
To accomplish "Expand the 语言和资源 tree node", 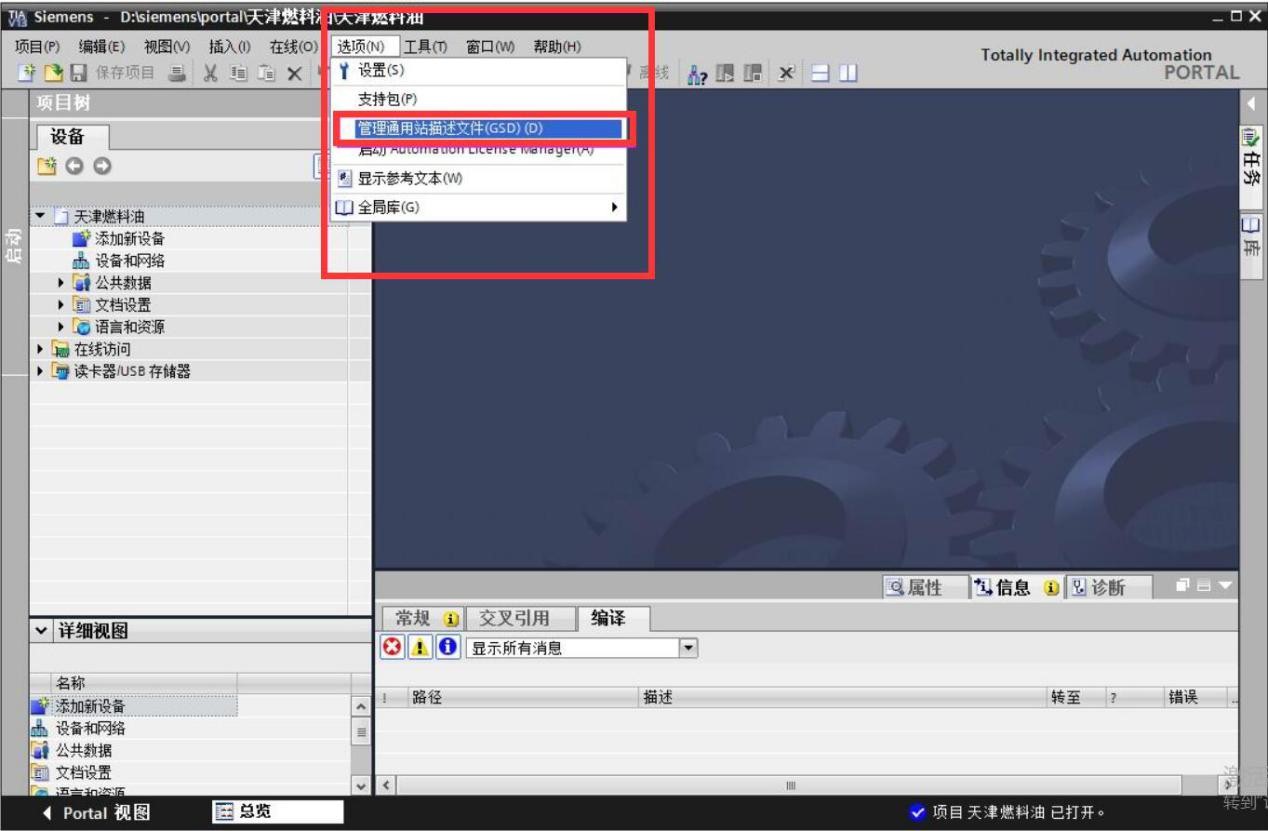I will tap(62, 327).
